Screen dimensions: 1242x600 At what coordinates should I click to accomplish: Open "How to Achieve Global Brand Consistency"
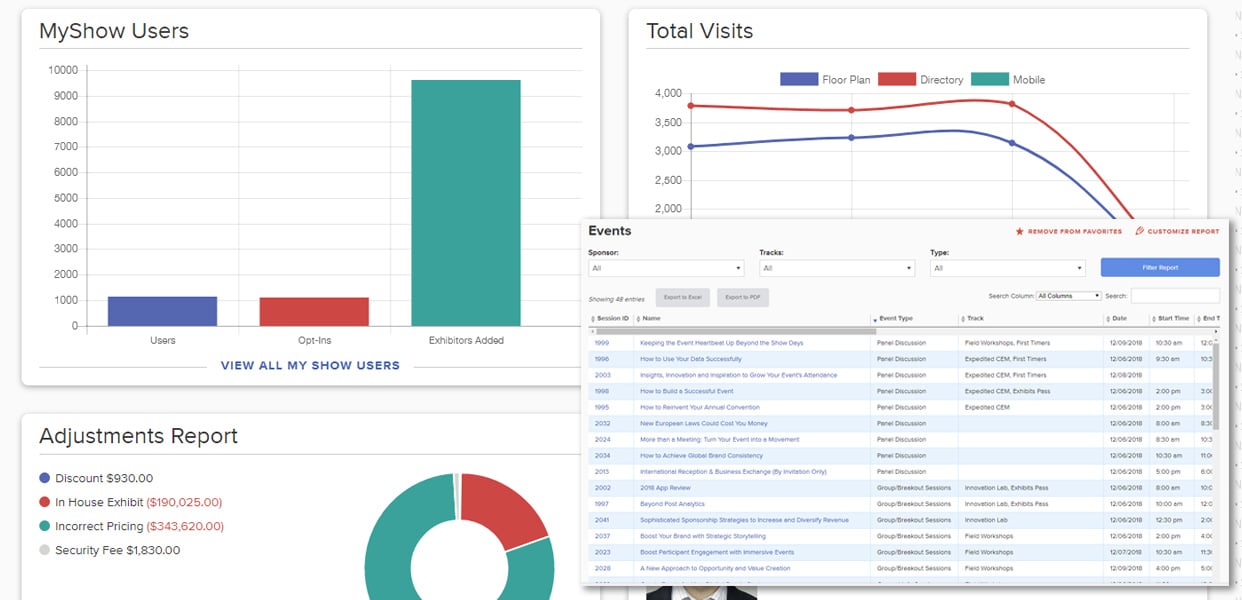pos(701,455)
